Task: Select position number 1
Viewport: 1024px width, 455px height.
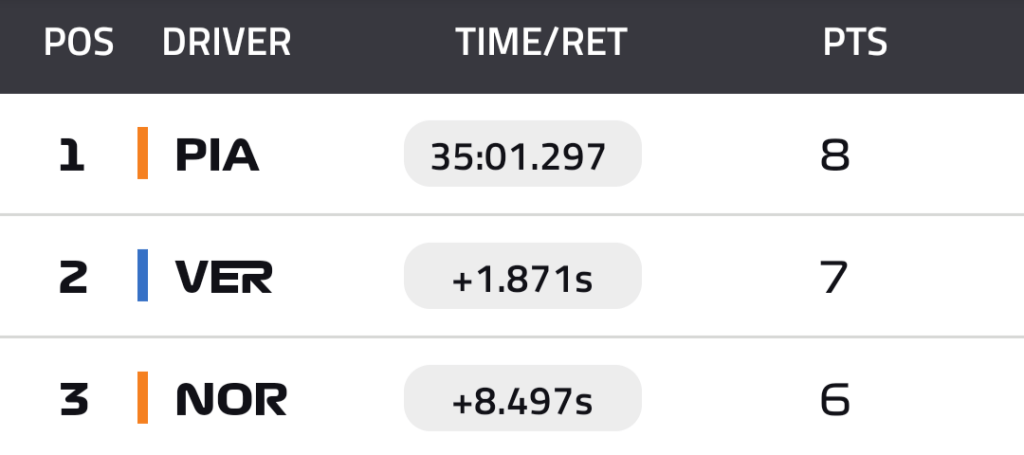Action: pyautogui.click(x=71, y=155)
